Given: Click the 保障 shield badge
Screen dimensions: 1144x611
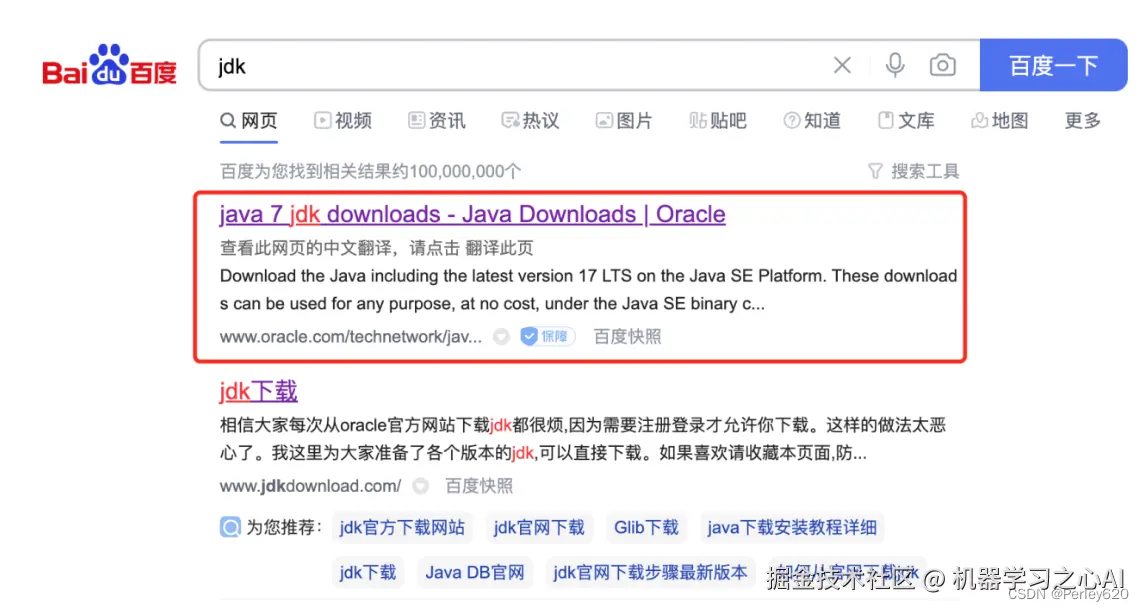Looking at the screenshot, I should (547, 337).
